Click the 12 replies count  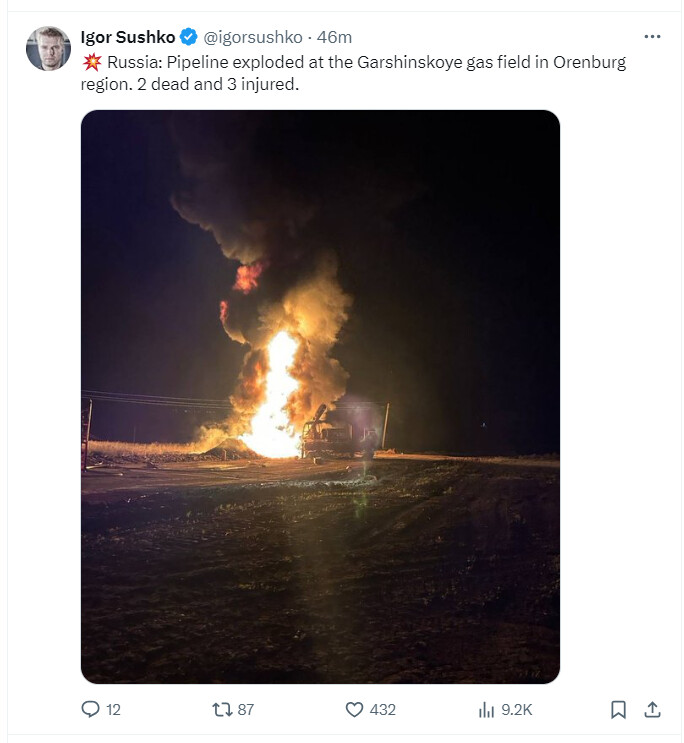click(113, 710)
